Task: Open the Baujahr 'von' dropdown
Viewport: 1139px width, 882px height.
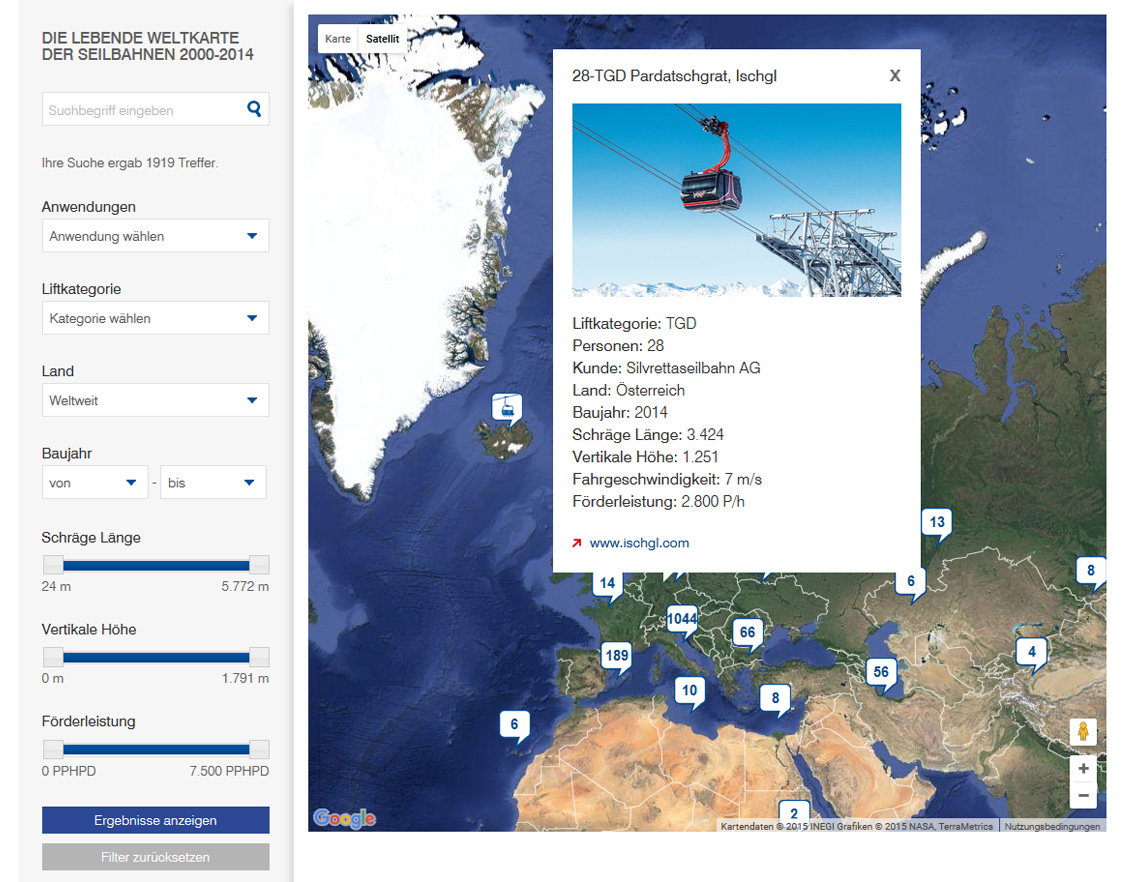Action: [x=94, y=482]
